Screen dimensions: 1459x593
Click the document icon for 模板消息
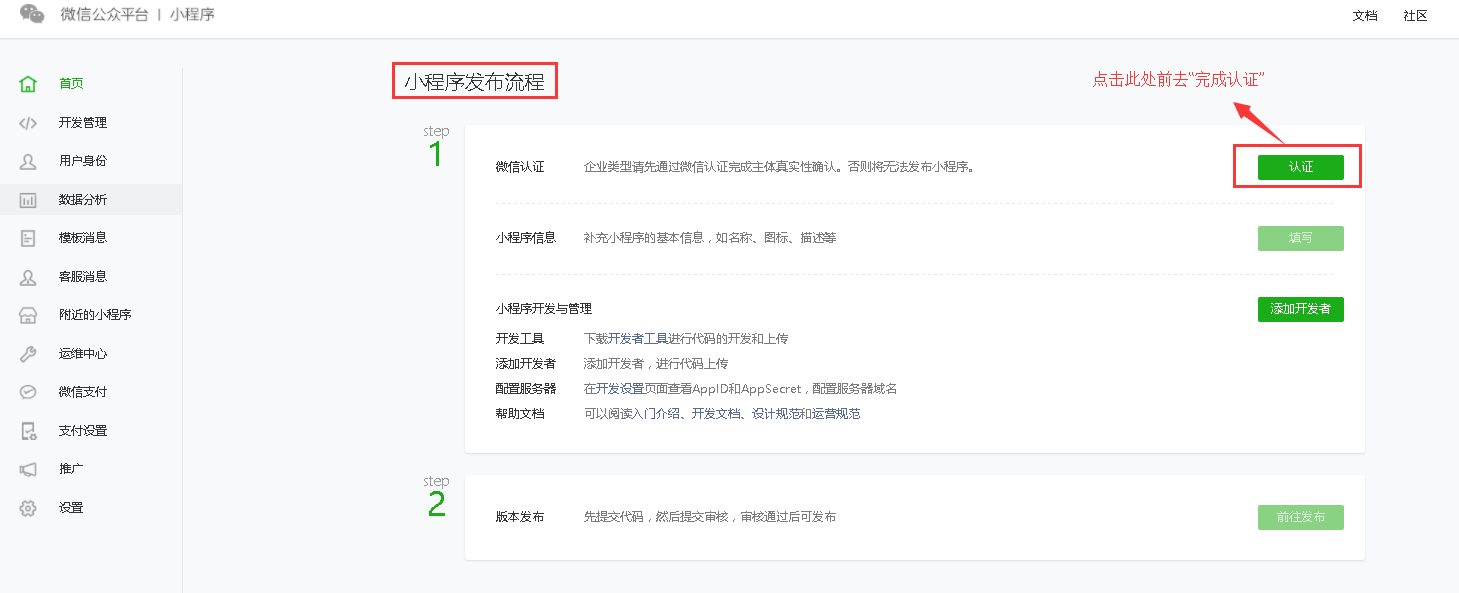coord(28,238)
